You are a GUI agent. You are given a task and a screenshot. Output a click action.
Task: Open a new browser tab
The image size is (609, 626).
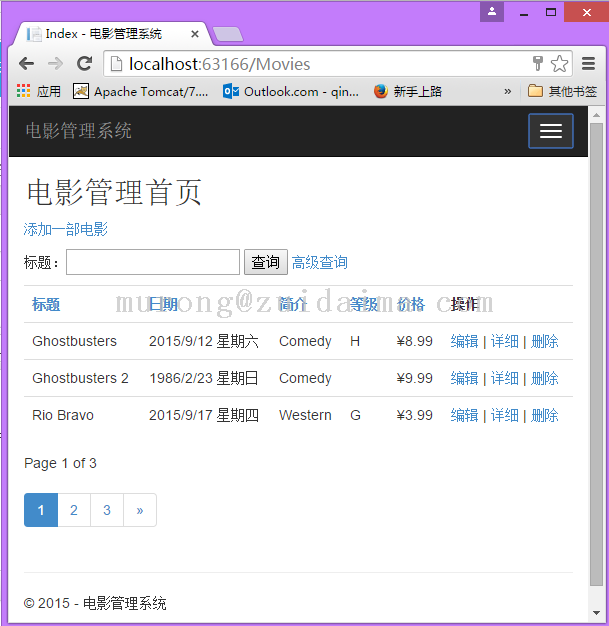click(228, 34)
